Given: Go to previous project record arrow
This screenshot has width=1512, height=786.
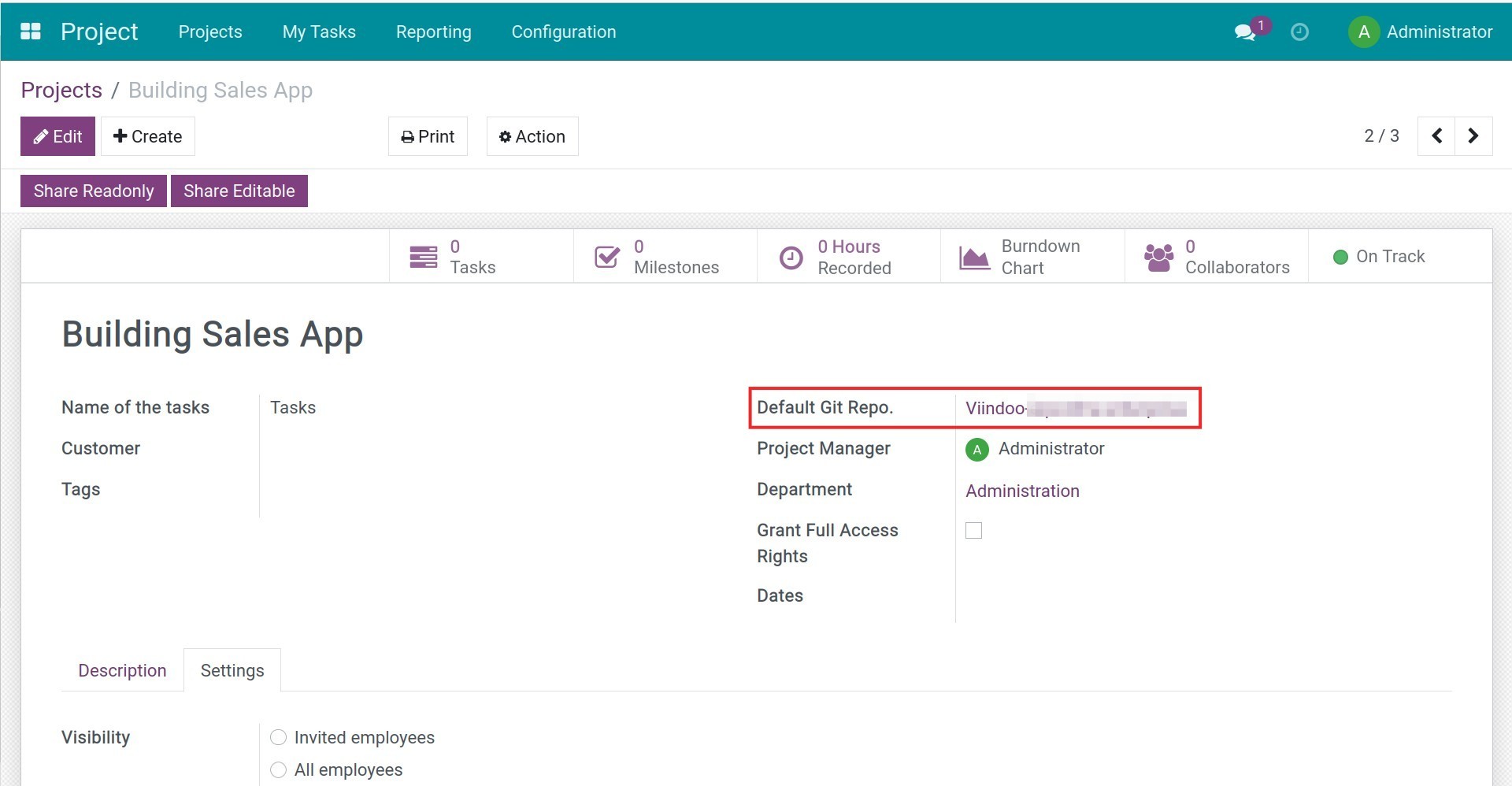Looking at the screenshot, I should click(1436, 136).
